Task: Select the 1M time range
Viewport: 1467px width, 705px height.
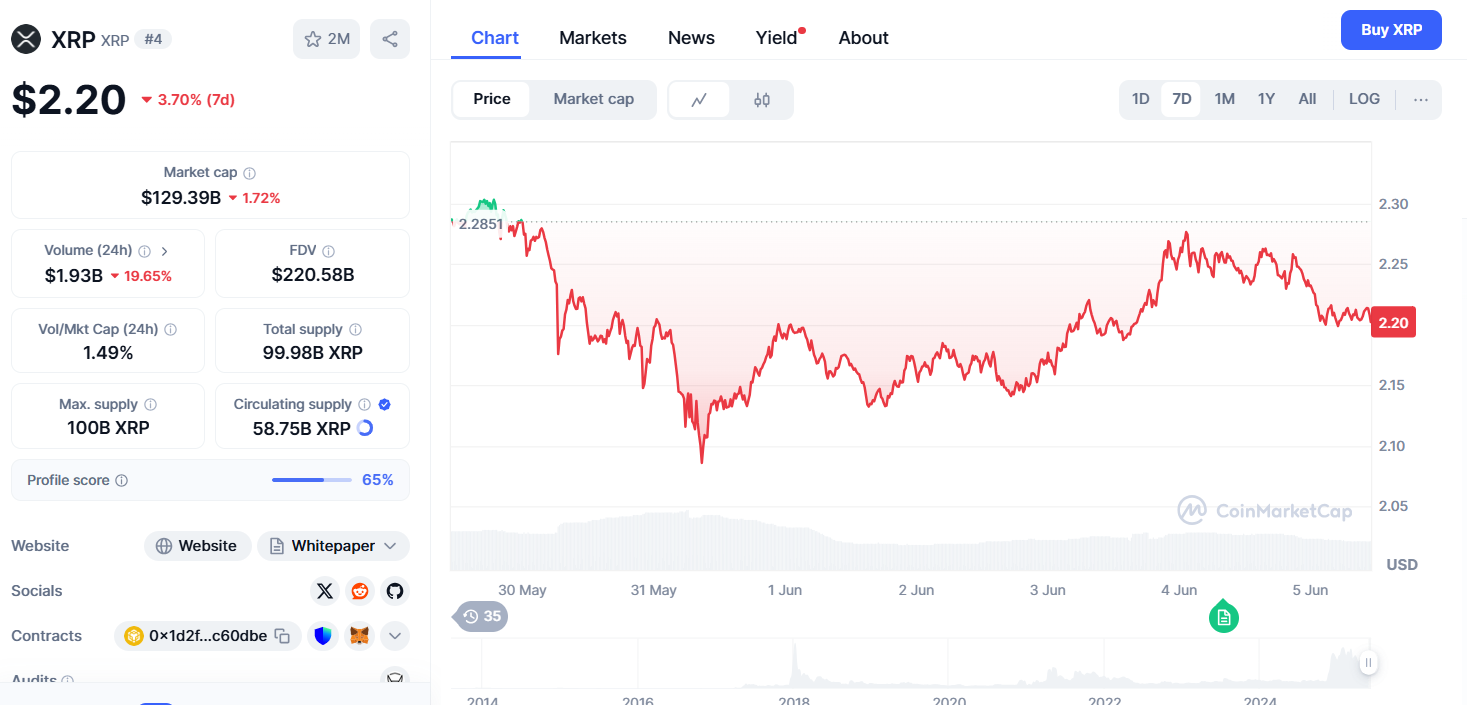Action: tap(1224, 99)
